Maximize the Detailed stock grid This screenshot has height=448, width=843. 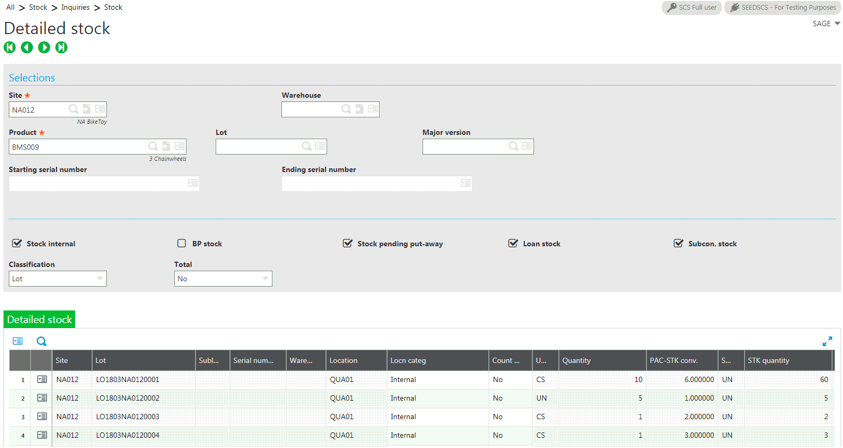point(827,342)
